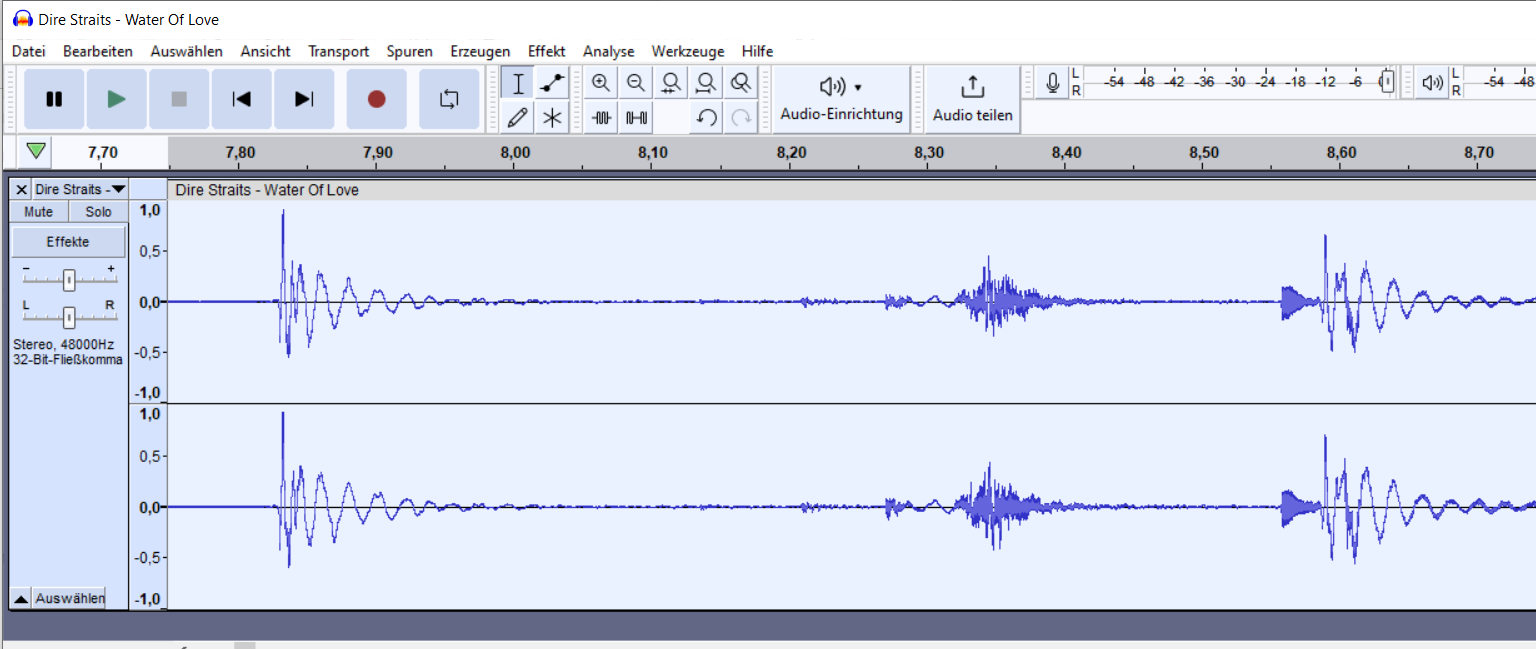This screenshot has width=1536, height=649.
Task: Click the track gain slider handle
Action: point(69,280)
